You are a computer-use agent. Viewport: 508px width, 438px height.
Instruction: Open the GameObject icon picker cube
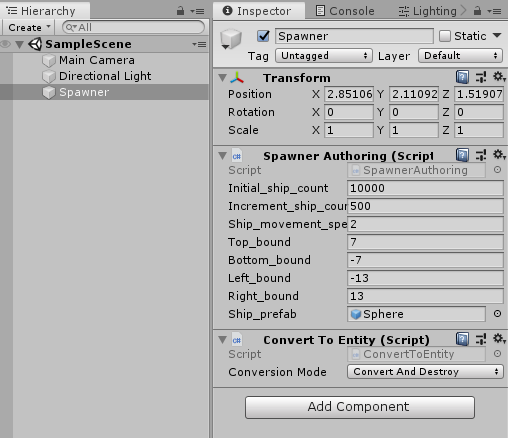click(x=231, y=39)
